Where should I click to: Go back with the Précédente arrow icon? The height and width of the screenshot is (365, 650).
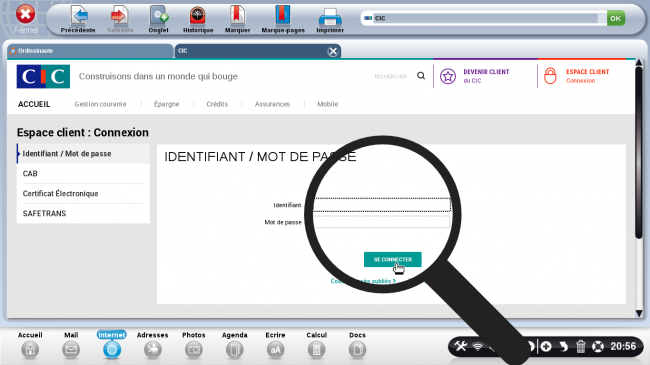(x=78, y=16)
